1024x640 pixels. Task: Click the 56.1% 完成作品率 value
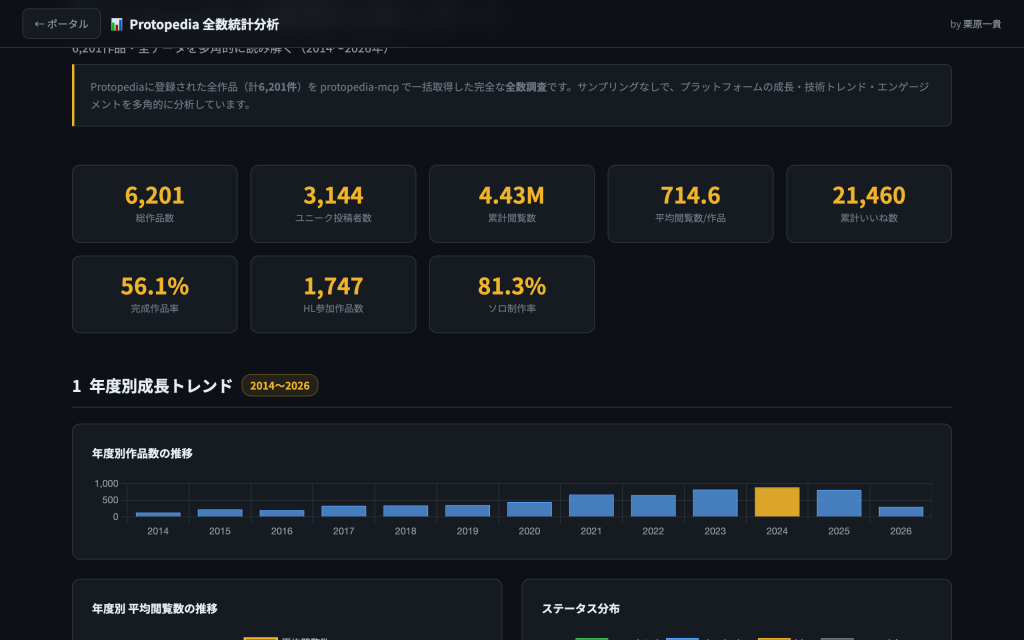pyautogui.click(x=155, y=286)
